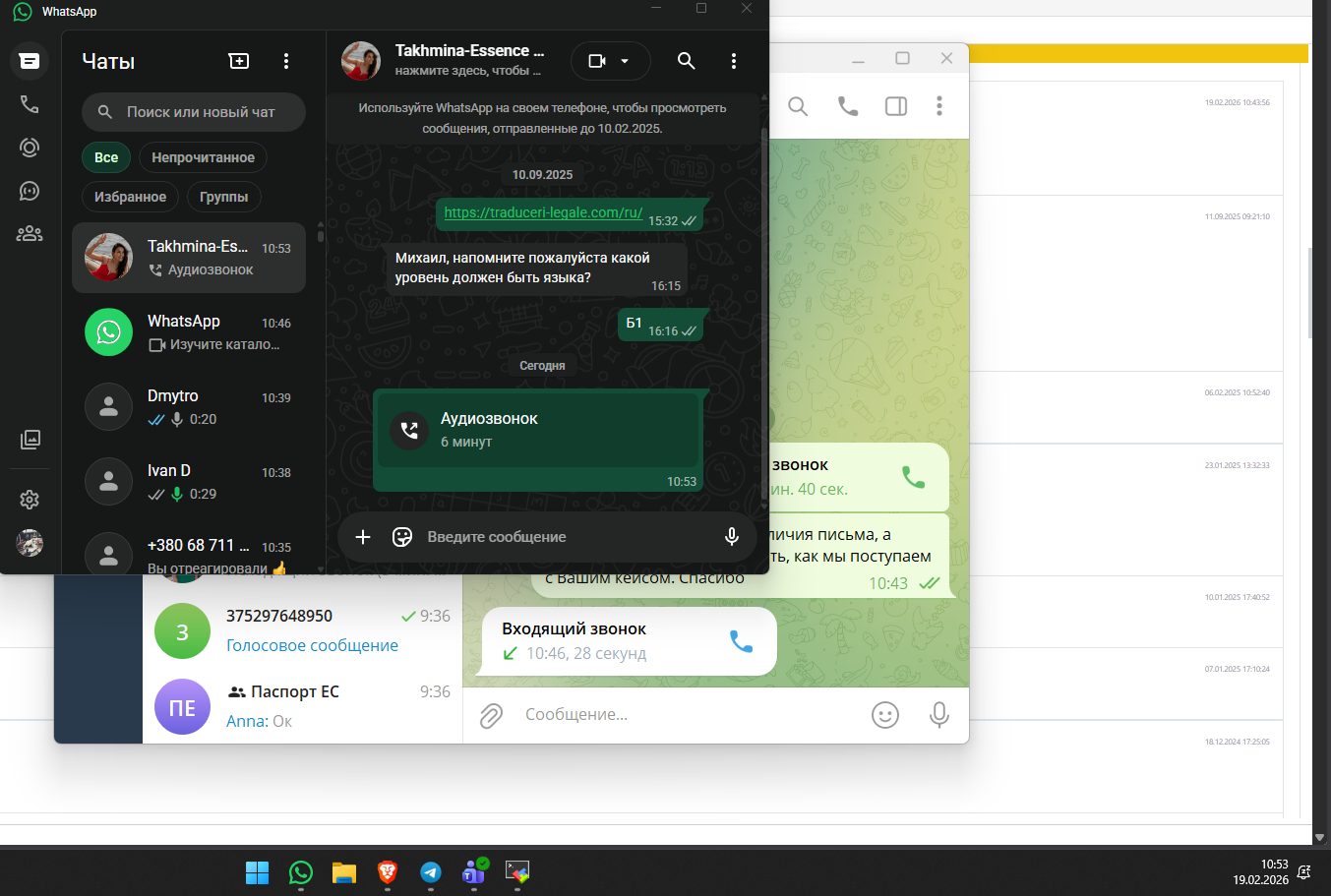Open the traduceri-legale.com/ru link
Viewport: 1331px width, 896px height.
click(543, 212)
